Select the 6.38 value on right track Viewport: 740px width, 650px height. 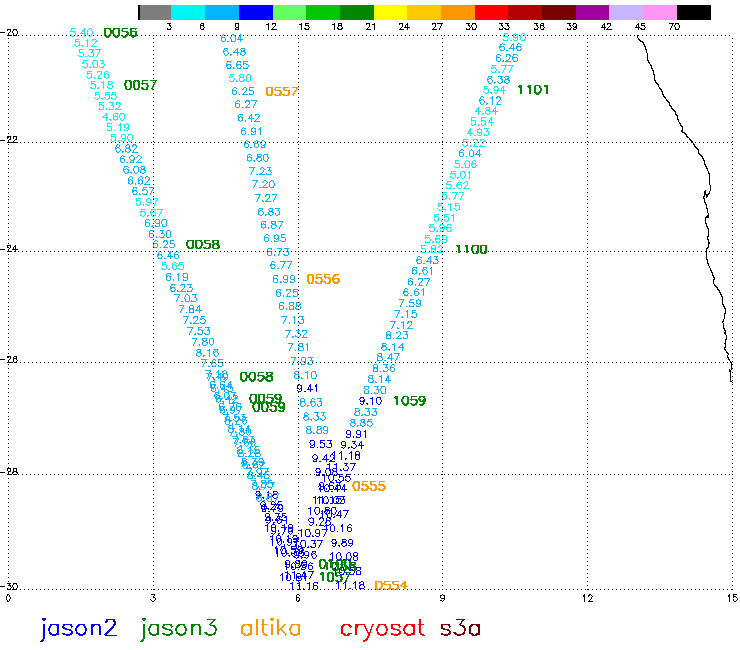pyautogui.click(x=498, y=80)
